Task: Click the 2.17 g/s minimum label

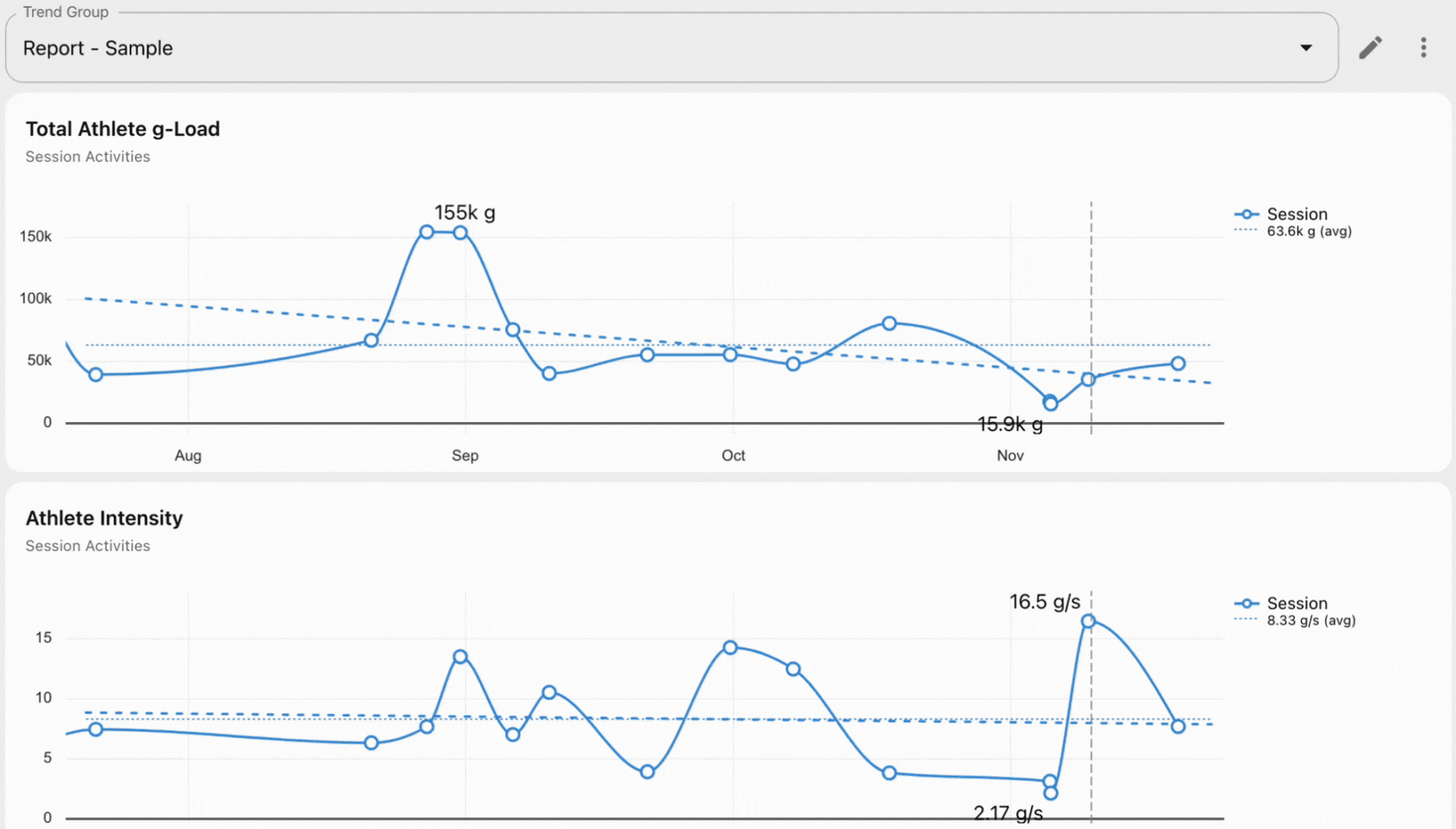Action: click(1008, 814)
